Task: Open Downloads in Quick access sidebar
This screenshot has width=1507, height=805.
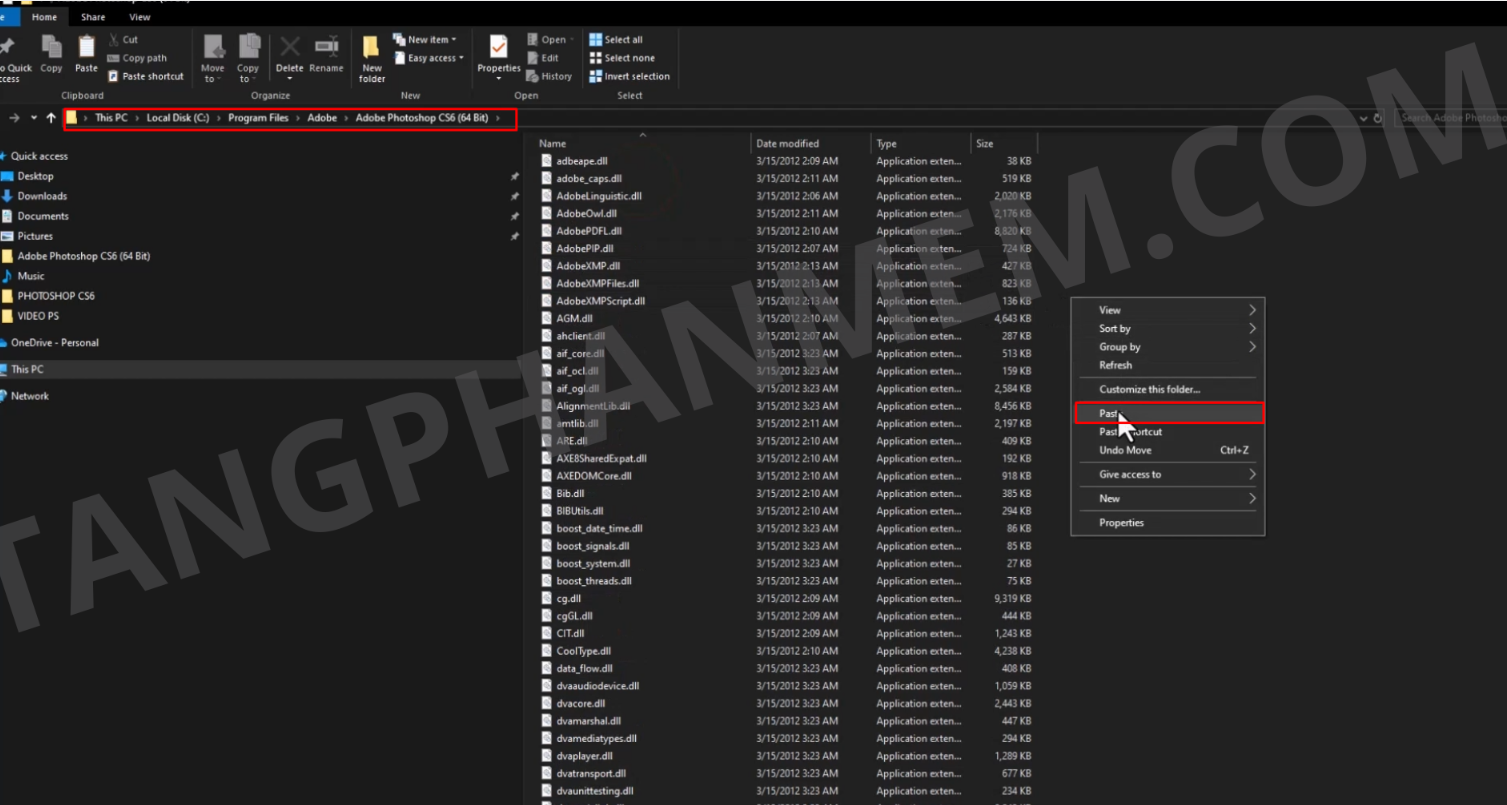Action: coord(42,196)
